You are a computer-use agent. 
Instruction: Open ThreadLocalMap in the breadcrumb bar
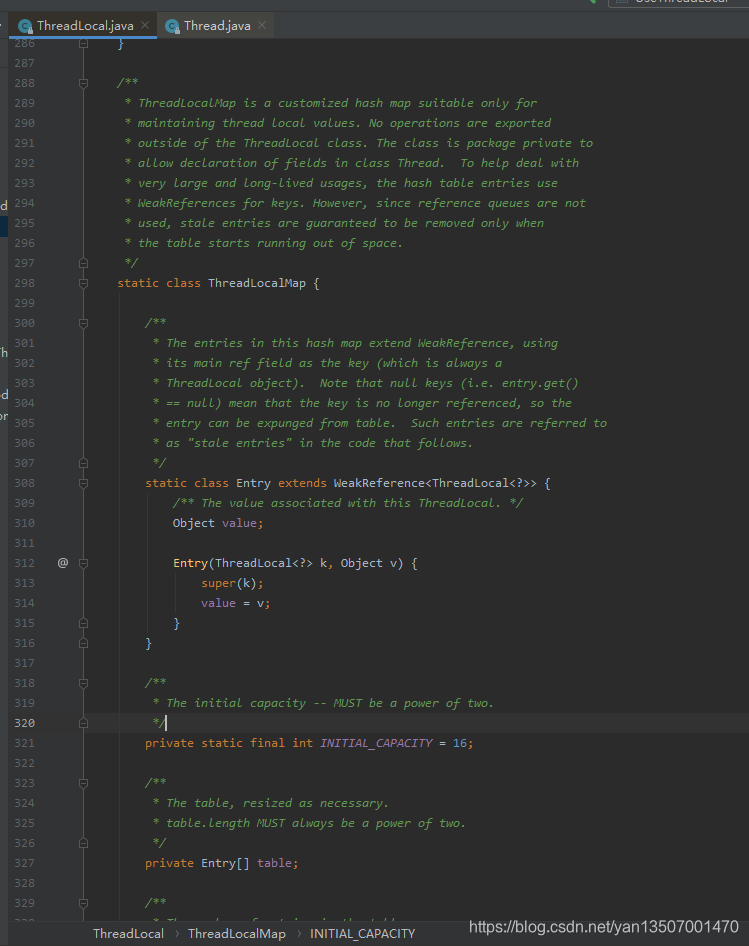tap(237, 933)
